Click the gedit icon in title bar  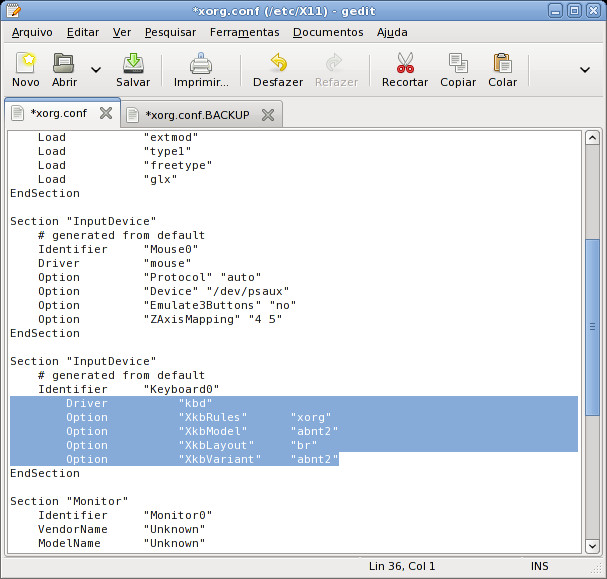13,10
